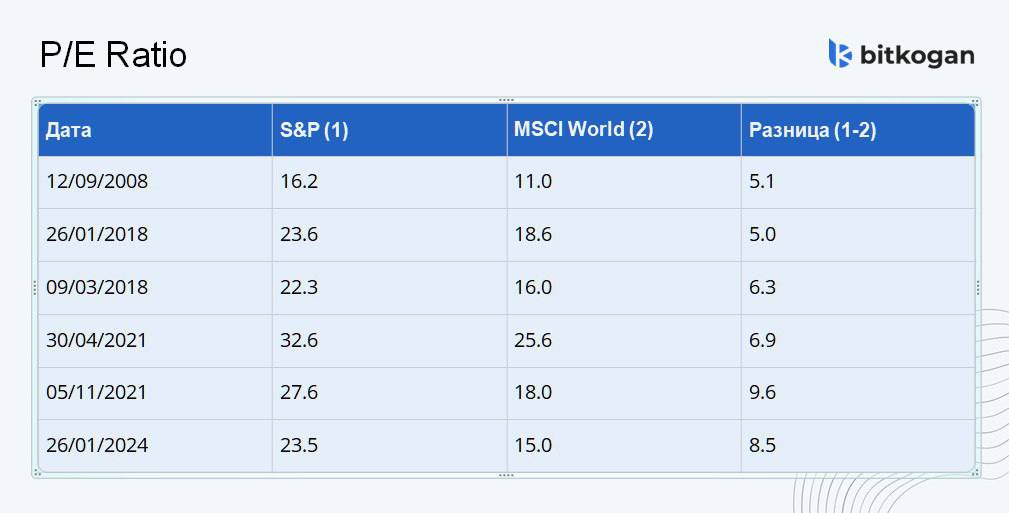Select the S&P (1) column header
This screenshot has width=1009, height=513.
click(314, 130)
